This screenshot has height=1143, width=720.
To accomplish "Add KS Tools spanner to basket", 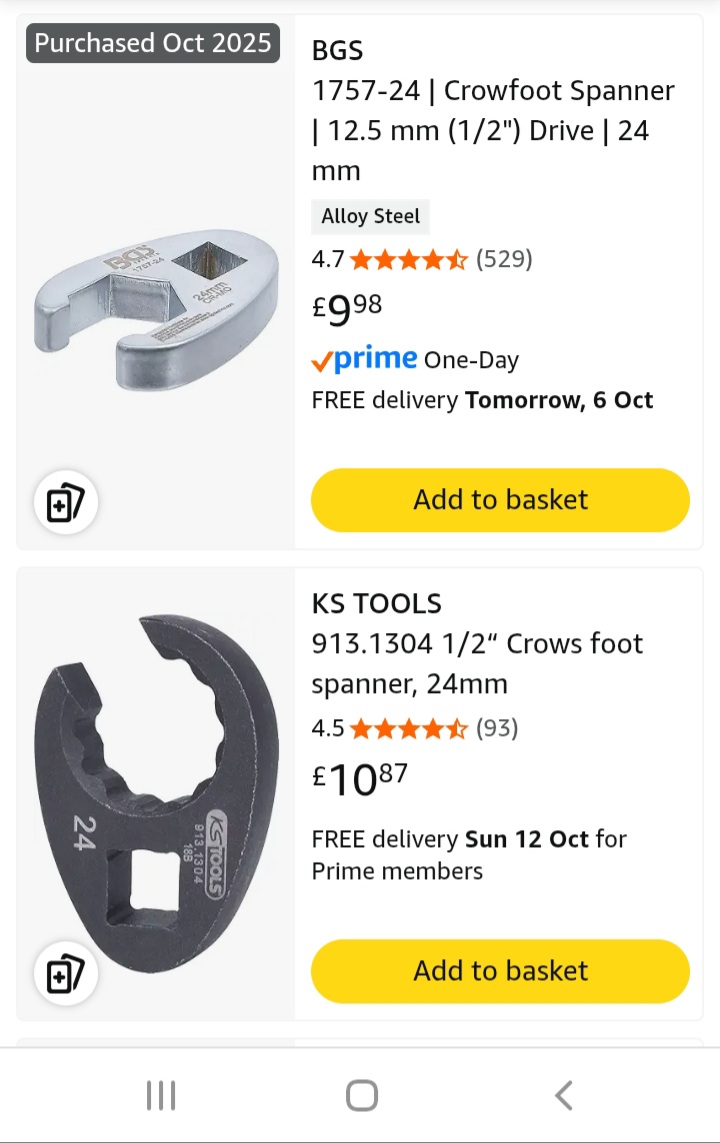I will [500, 970].
